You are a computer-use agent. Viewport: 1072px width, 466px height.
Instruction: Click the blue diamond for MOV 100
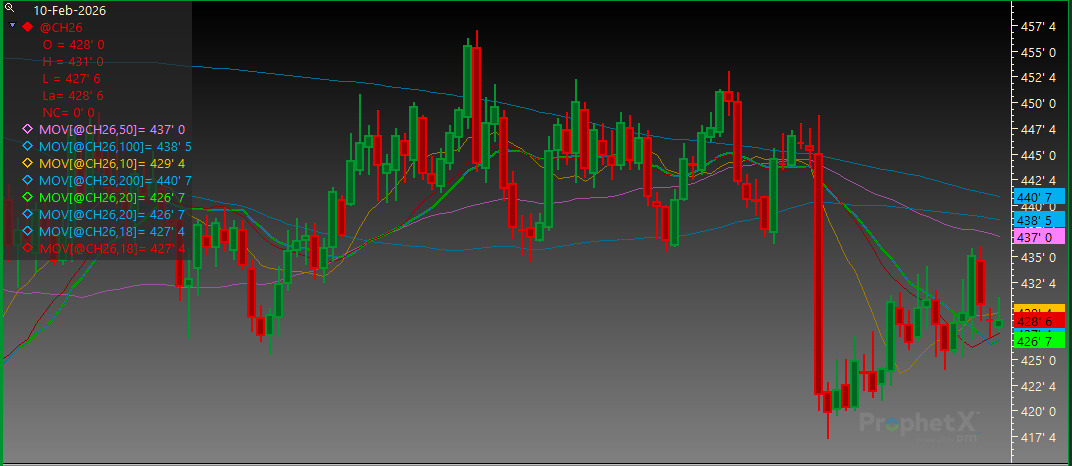pos(28,146)
